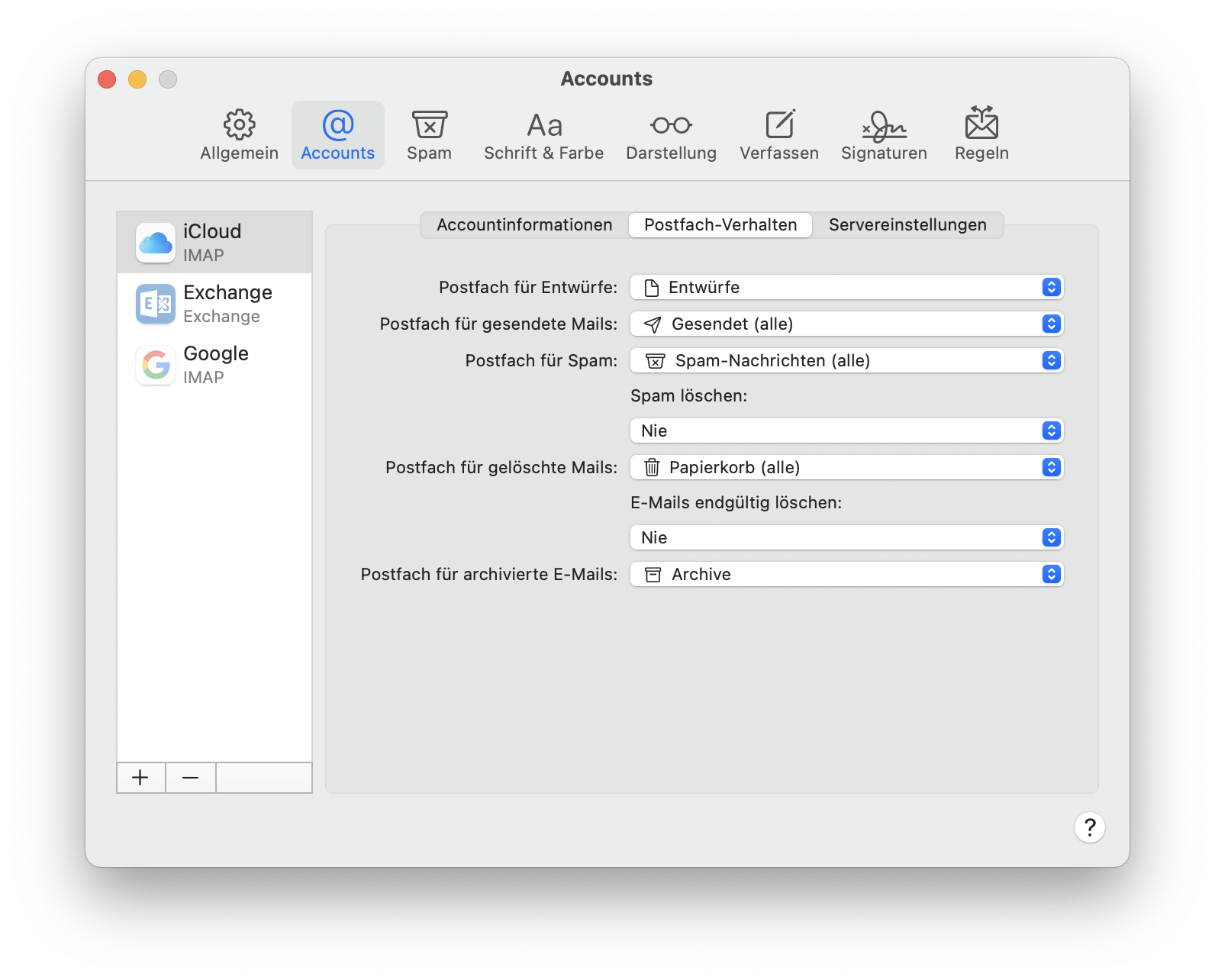Open the Gesendet (alle) dropdown

(x=846, y=324)
